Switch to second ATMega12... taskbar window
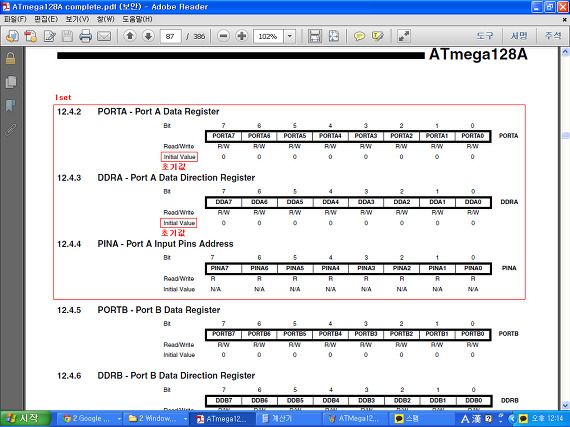The image size is (570, 427). point(354,419)
